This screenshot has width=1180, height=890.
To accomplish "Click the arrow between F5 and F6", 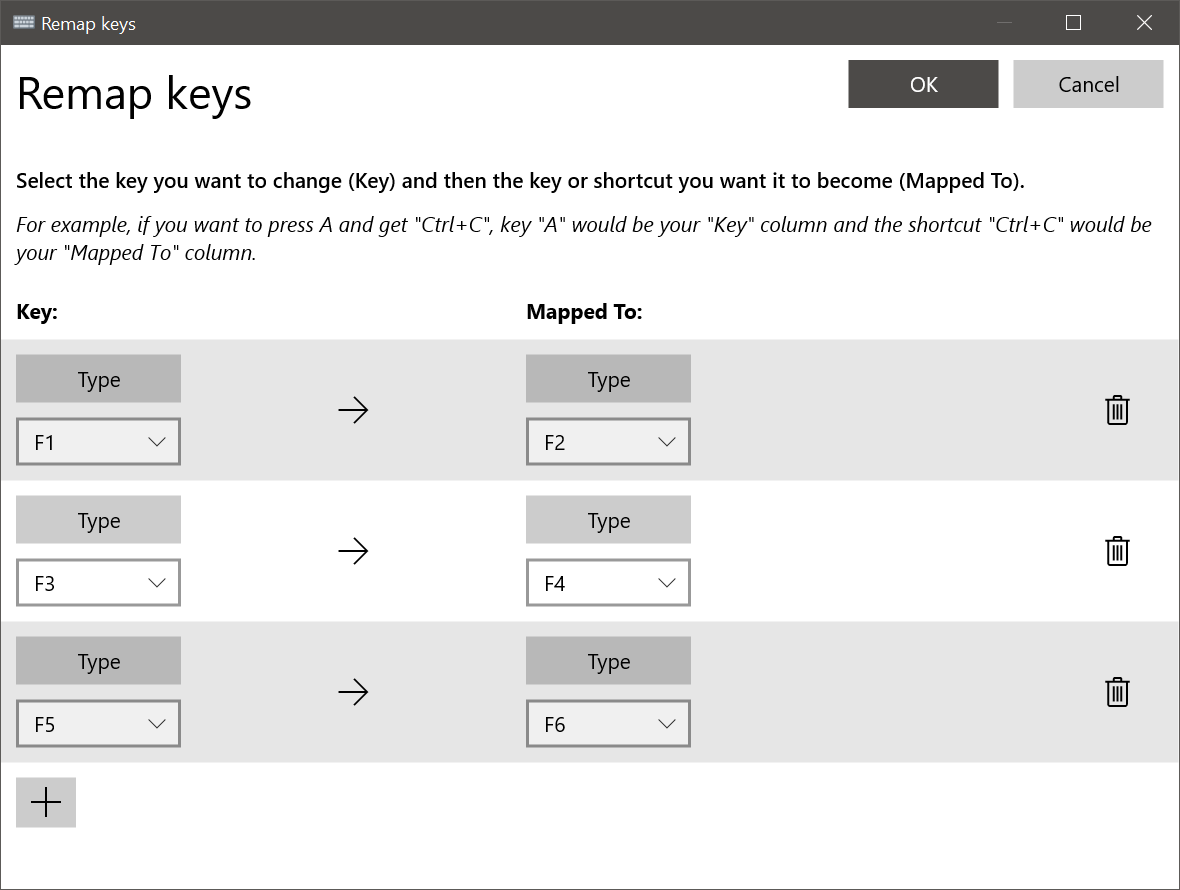I will pos(353,692).
